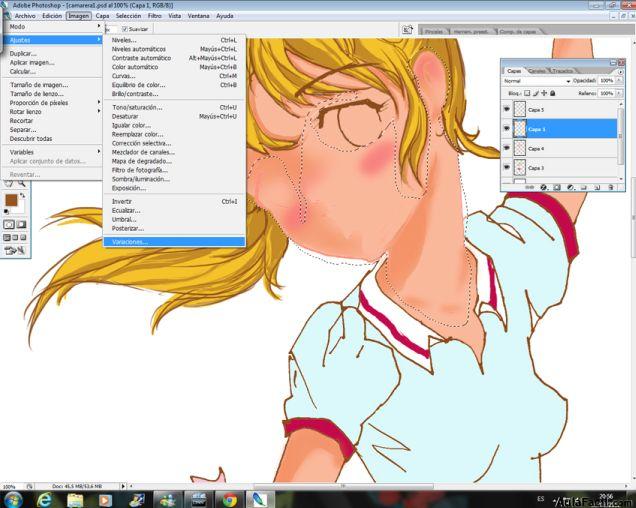Add layer mask button
The image size is (636, 508).
tap(557, 187)
